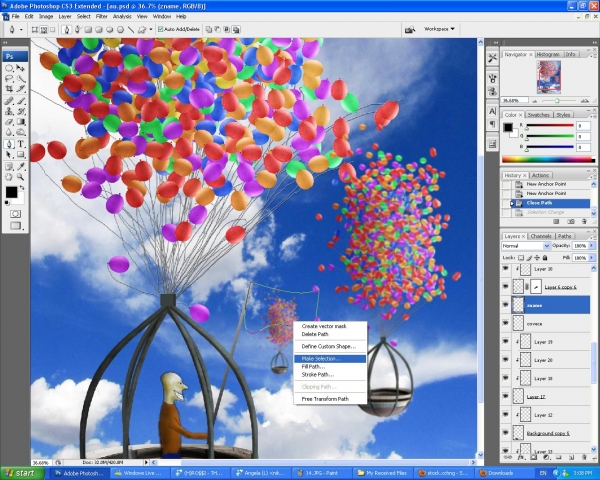The image size is (600, 480).
Task: Select the Path Selection tool
Action: point(9,155)
